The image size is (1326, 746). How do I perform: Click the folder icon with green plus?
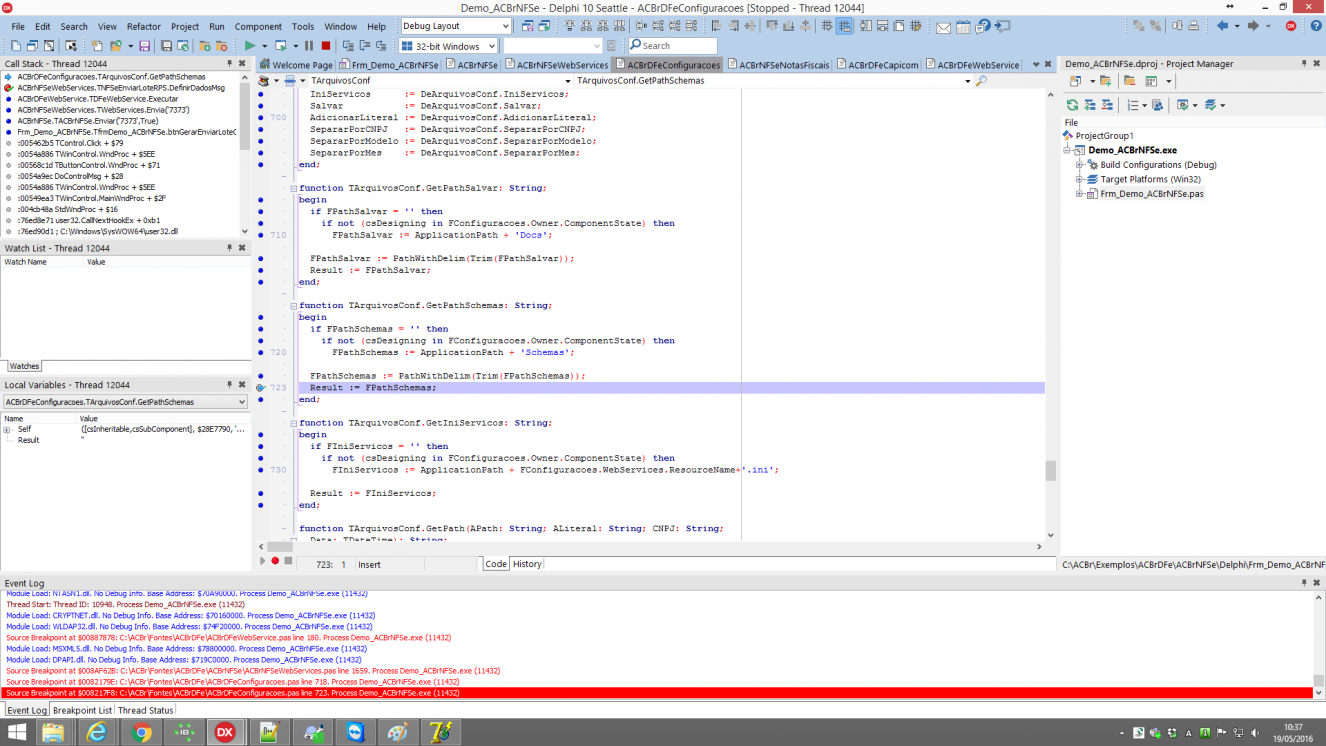[204, 46]
